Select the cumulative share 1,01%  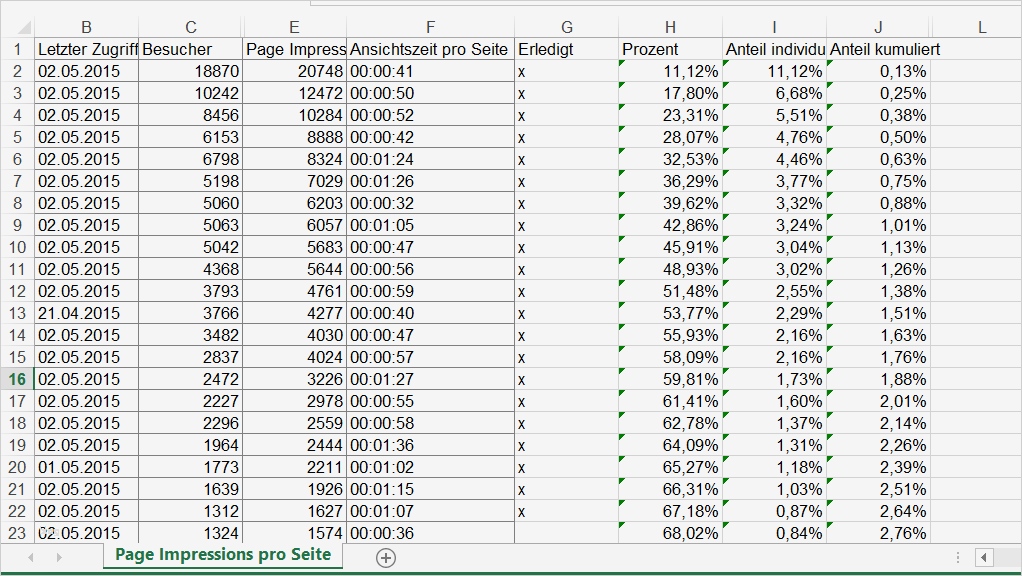[879, 225]
